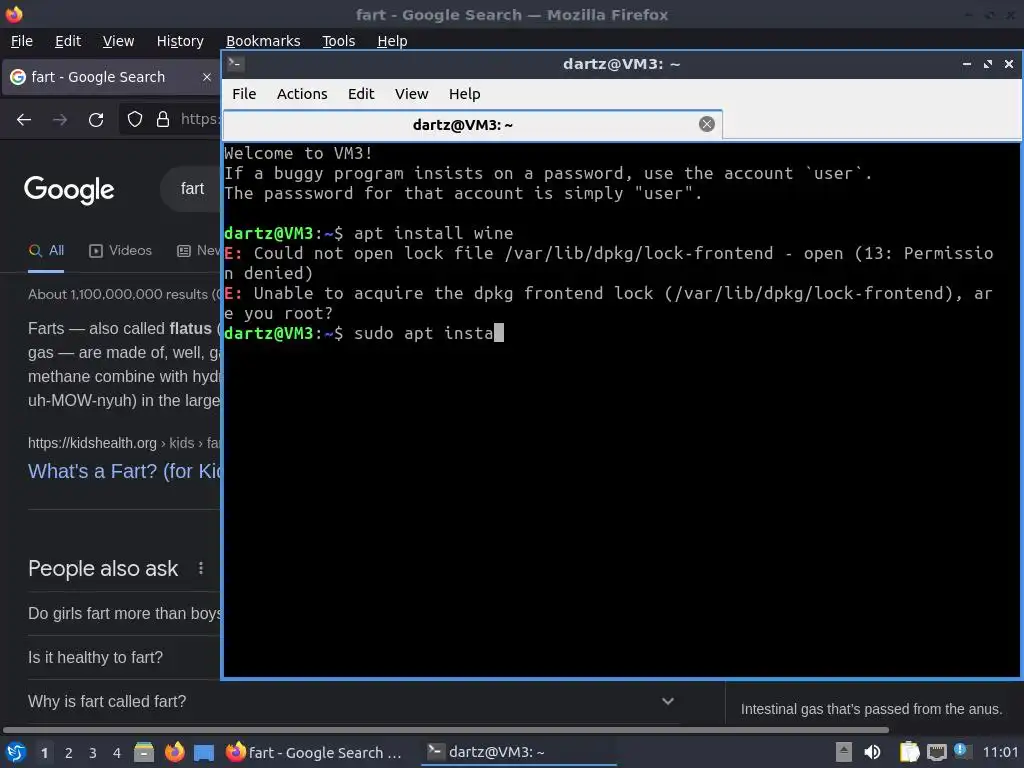Open Firefox Help menu
This screenshot has height=768, width=1024.
coord(392,41)
